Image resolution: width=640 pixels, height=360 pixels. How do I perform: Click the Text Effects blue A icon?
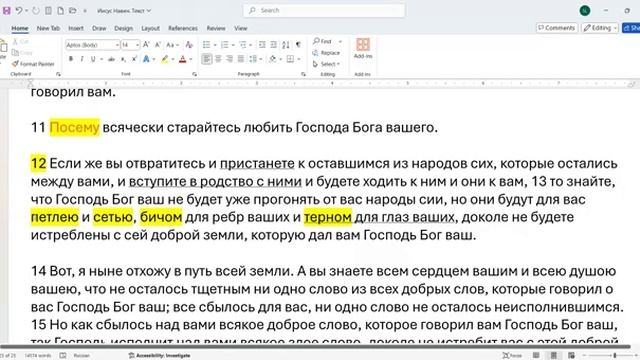[x=146, y=59]
